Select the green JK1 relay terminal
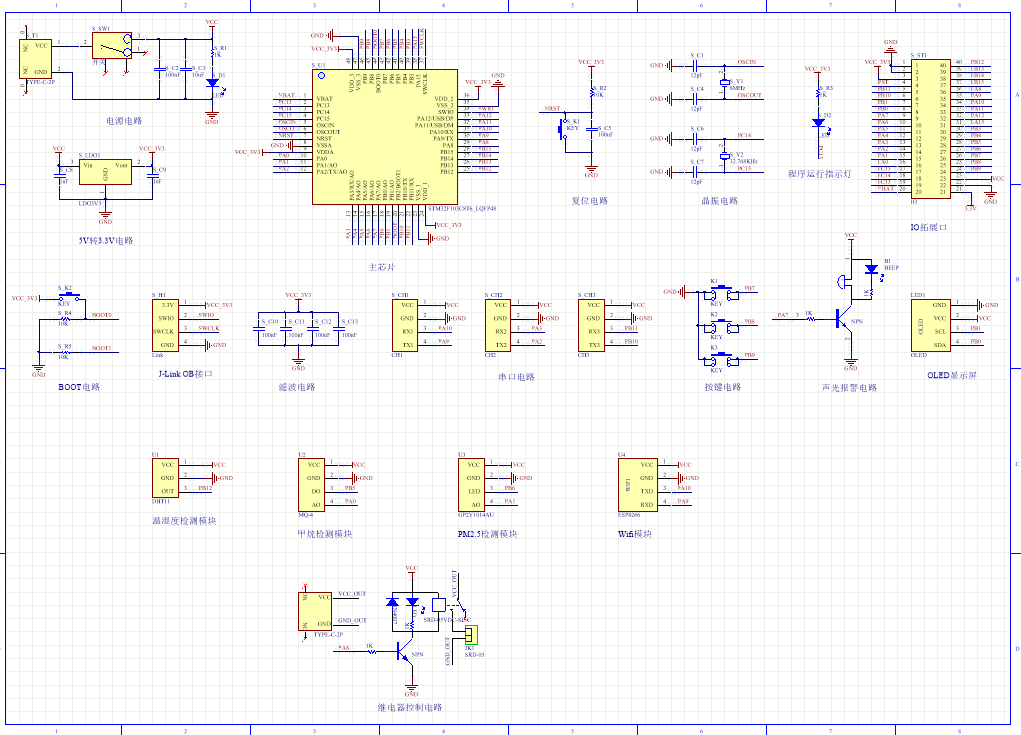Viewport: 1021px width, 735px height. (x=471, y=634)
